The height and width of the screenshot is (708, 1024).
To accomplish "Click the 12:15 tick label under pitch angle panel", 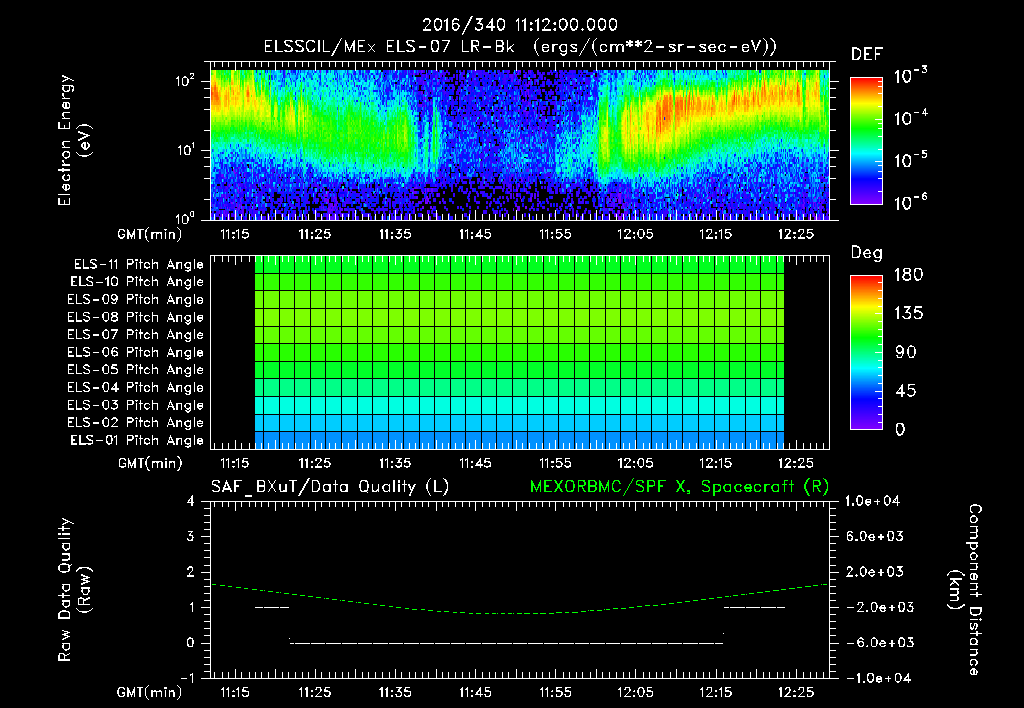I will [x=715, y=464].
